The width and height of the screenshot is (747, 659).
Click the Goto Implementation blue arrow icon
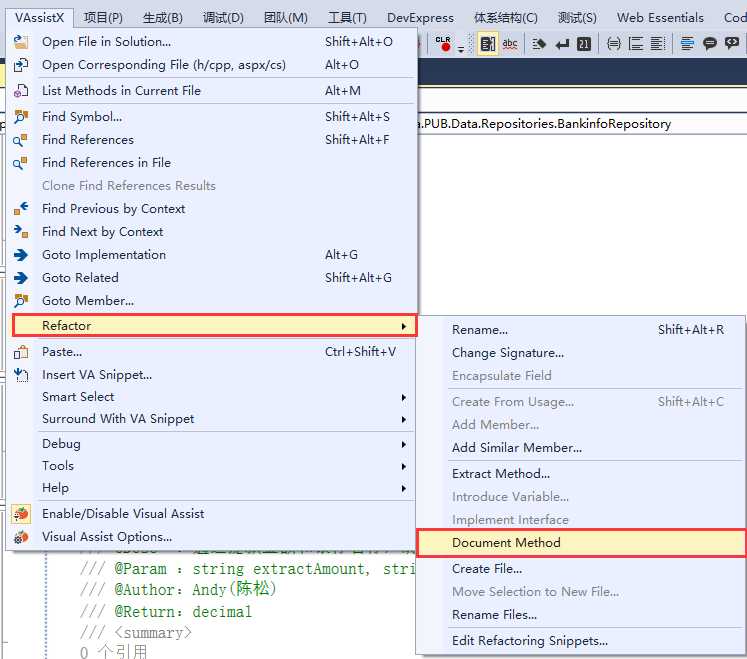coord(21,255)
